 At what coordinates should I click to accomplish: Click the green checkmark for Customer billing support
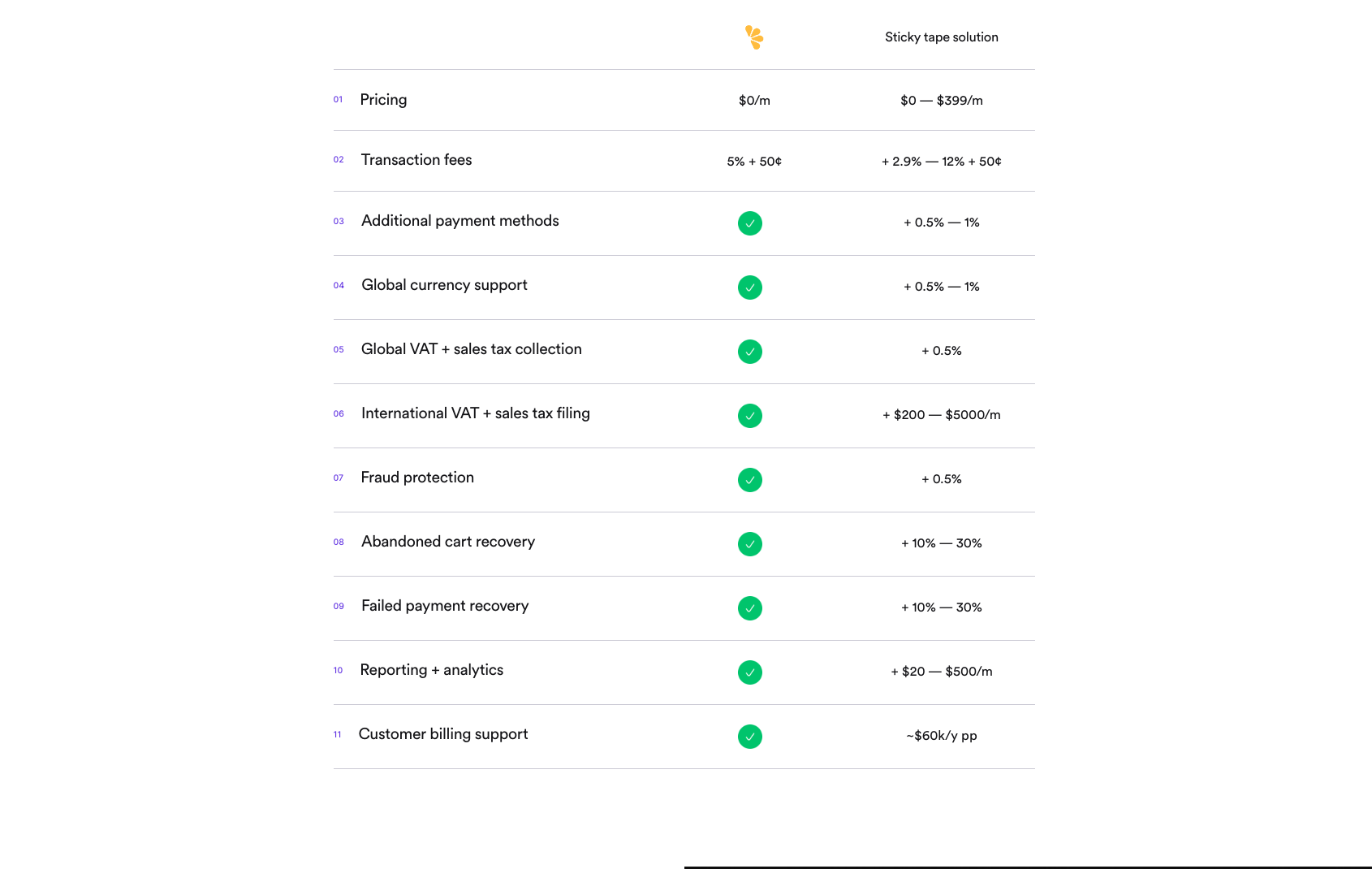(x=750, y=737)
